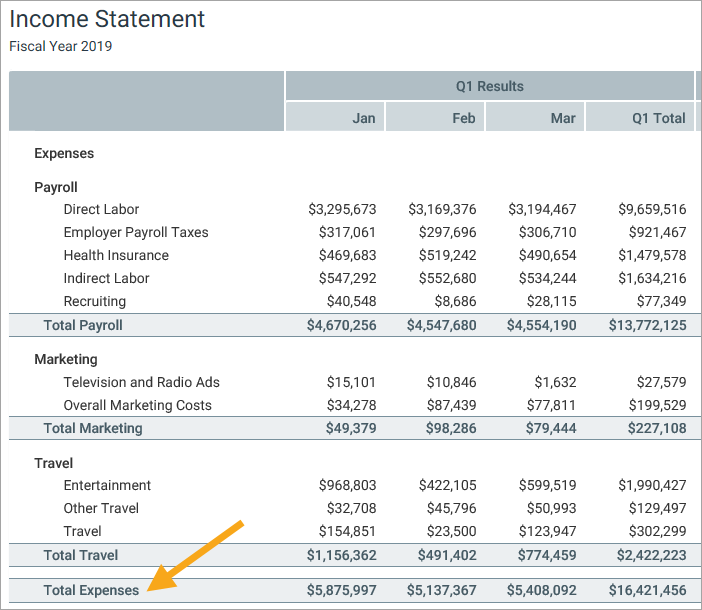Select the Entertainment row label
The image size is (702, 610).
pos(107,485)
